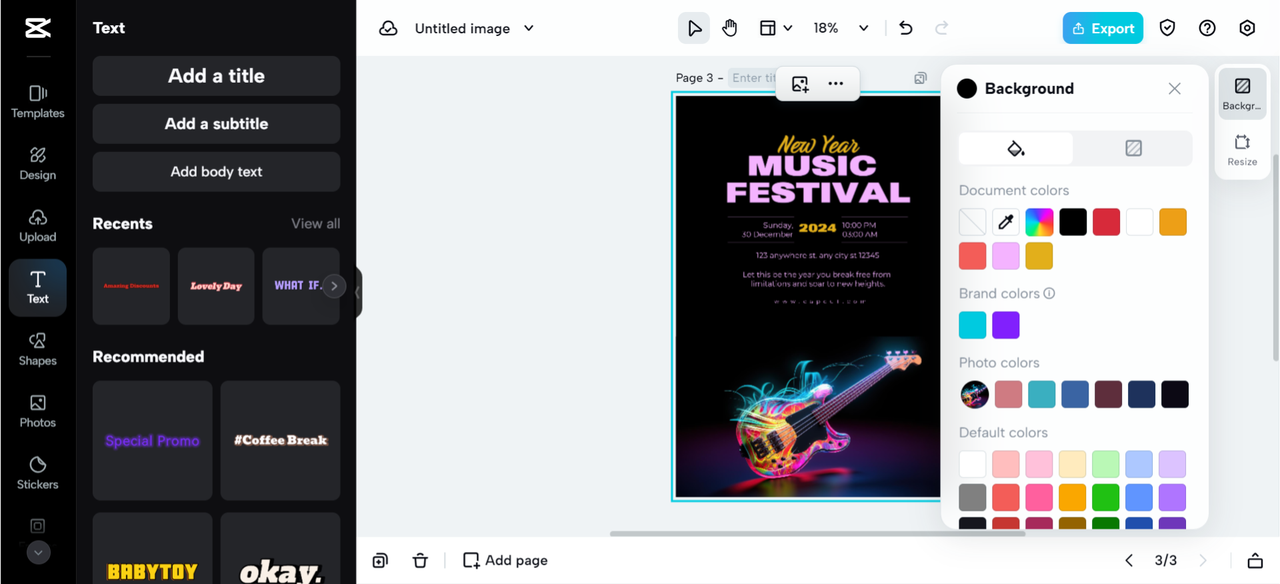Click the horizontal canvas scrollbar

(817, 533)
